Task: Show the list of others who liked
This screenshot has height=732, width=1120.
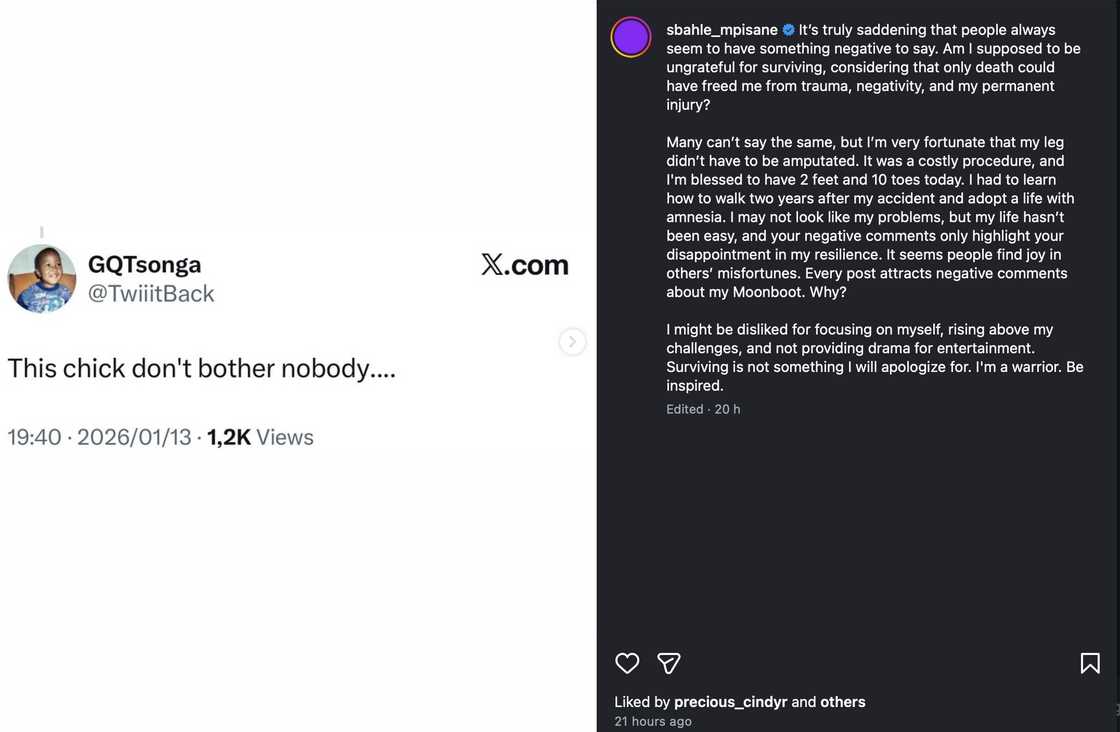Action: (843, 702)
